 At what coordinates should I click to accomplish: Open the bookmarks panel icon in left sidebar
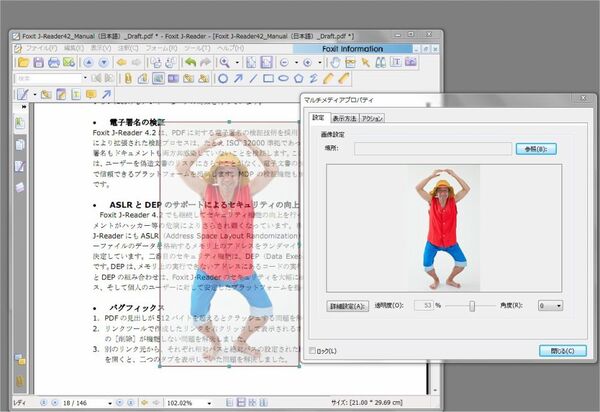click(20, 123)
